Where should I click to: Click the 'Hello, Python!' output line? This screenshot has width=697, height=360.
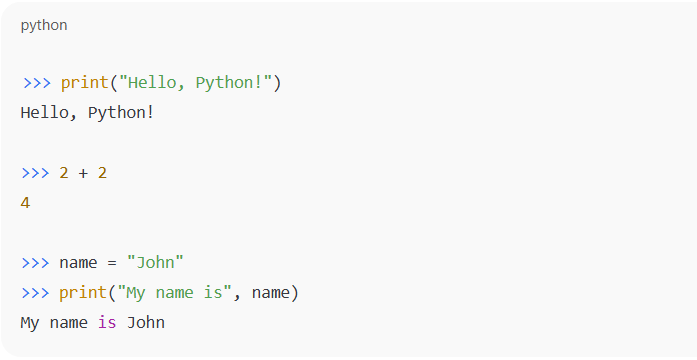point(87,112)
